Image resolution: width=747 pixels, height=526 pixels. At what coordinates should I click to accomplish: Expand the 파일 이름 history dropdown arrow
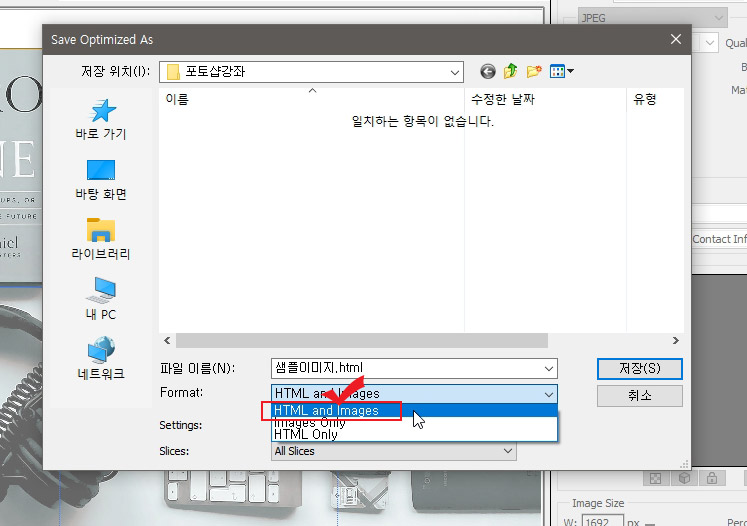pyautogui.click(x=549, y=368)
